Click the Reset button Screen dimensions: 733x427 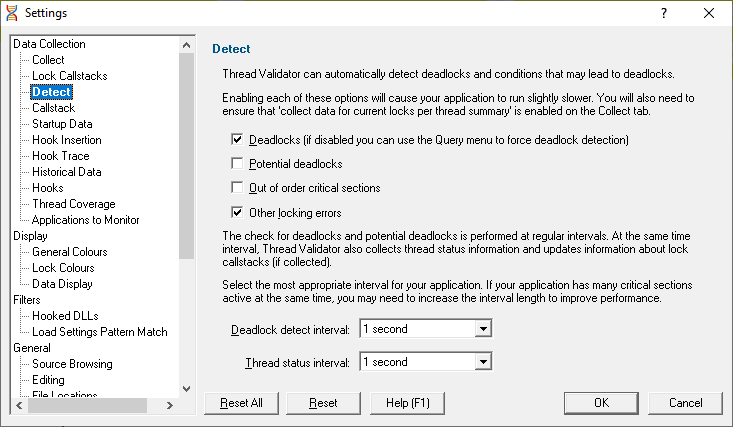click(323, 403)
